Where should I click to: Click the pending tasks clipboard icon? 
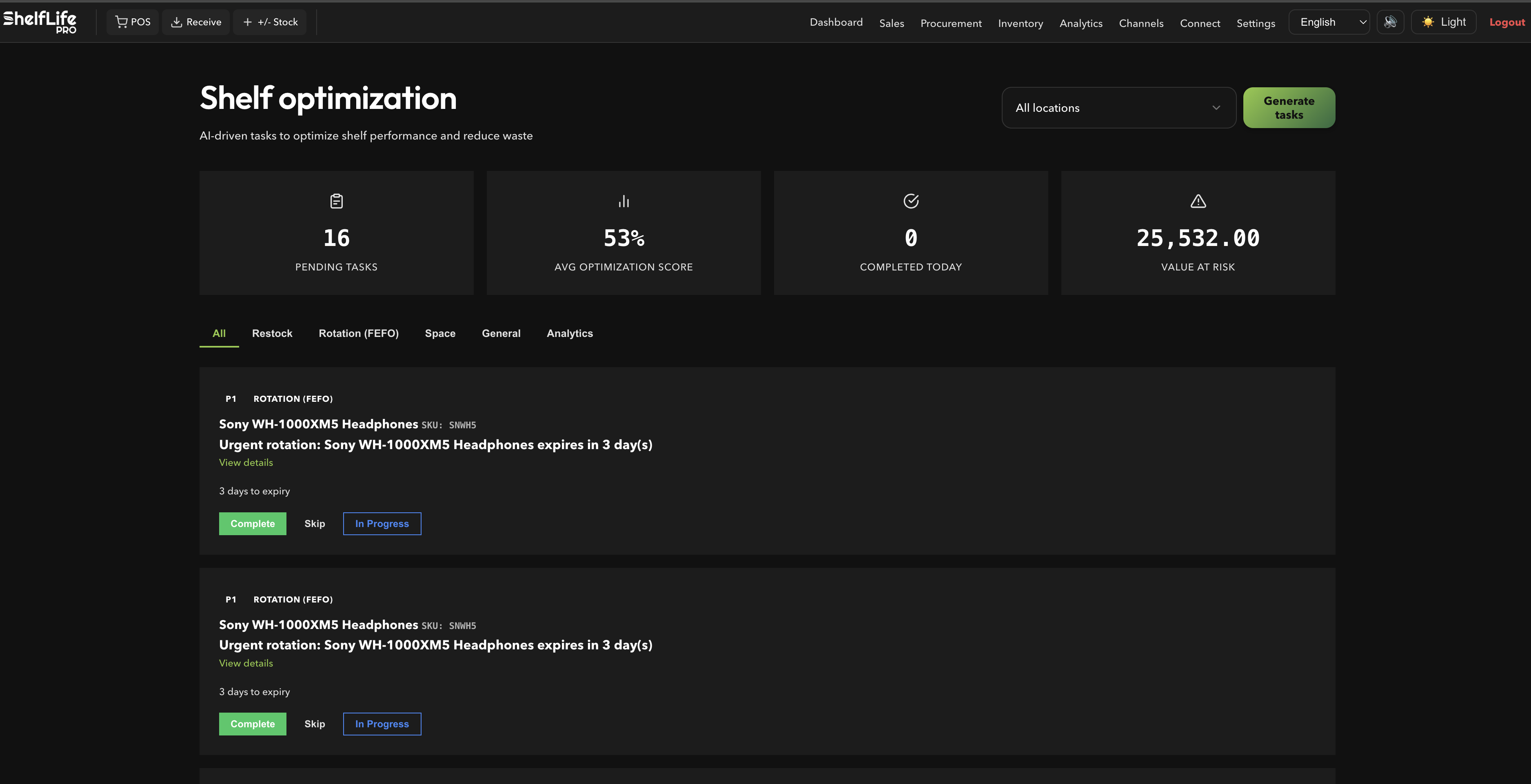point(336,201)
